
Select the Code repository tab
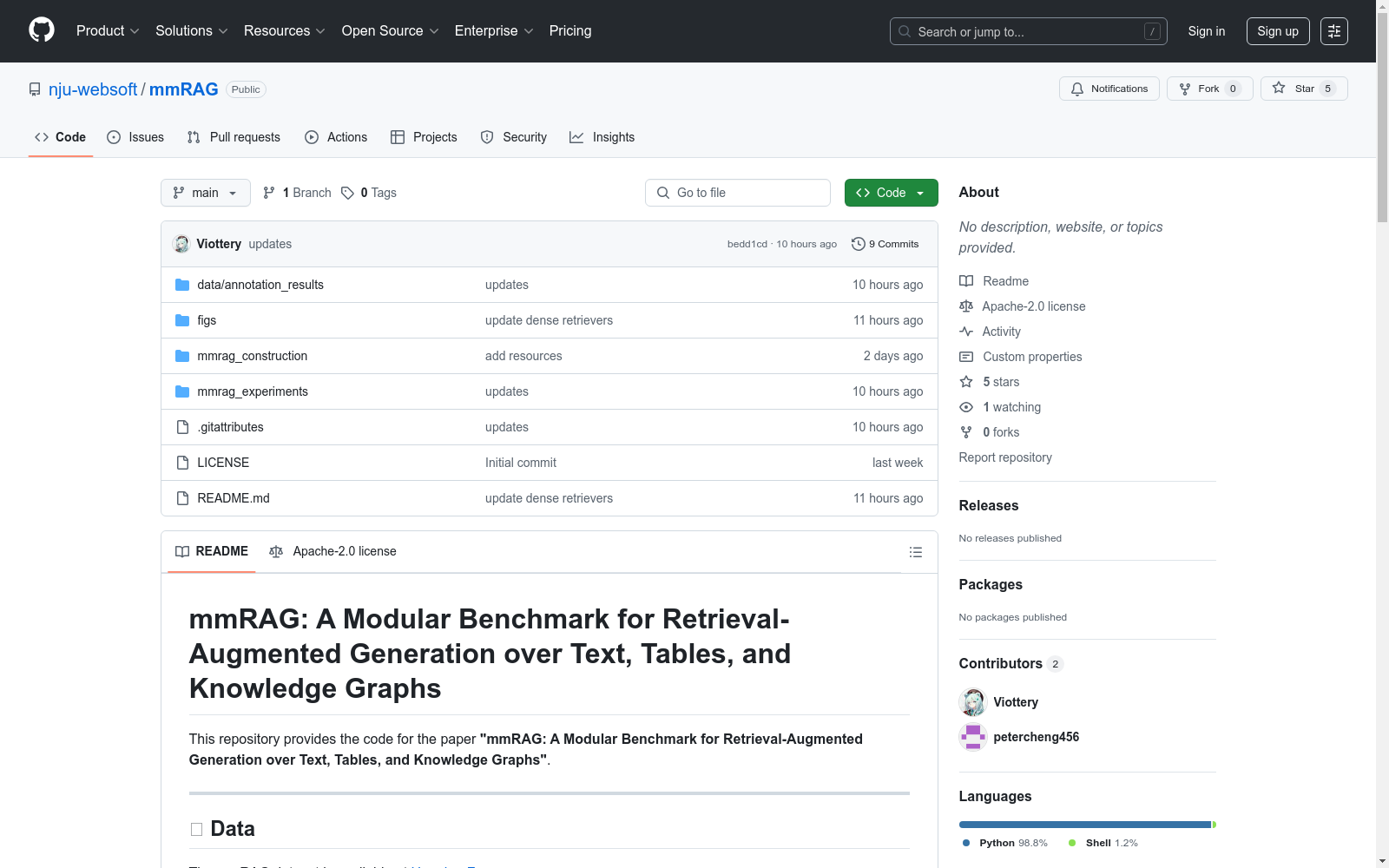pos(61,137)
